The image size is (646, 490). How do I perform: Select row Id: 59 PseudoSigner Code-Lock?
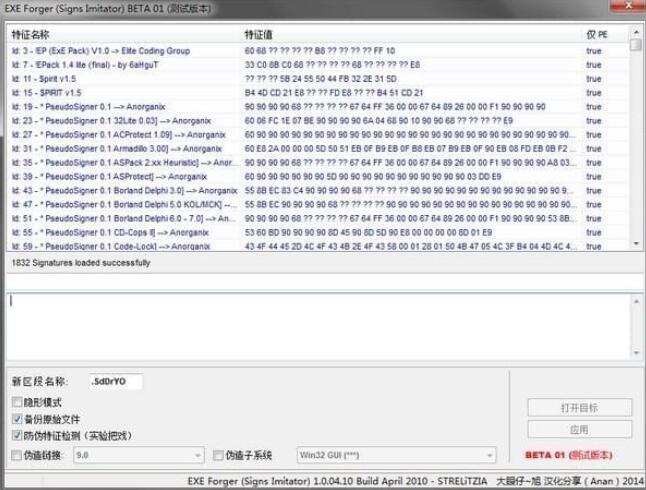click(x=318, y=246)
